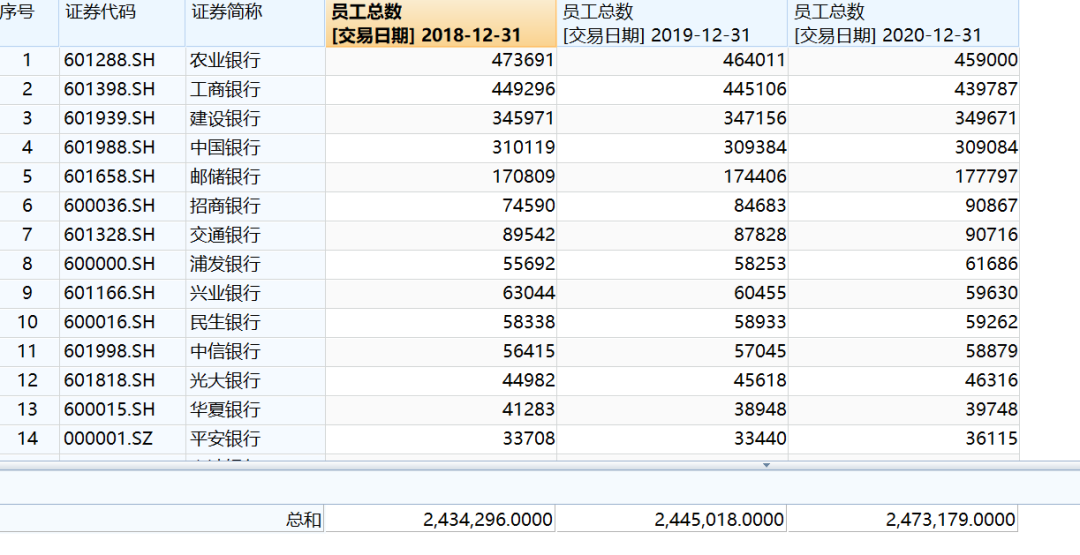The height and width of the screenshot is (555, 1080).
Task: Collapse panel using the small splitter arrow
Action: [x=767, y=465]
